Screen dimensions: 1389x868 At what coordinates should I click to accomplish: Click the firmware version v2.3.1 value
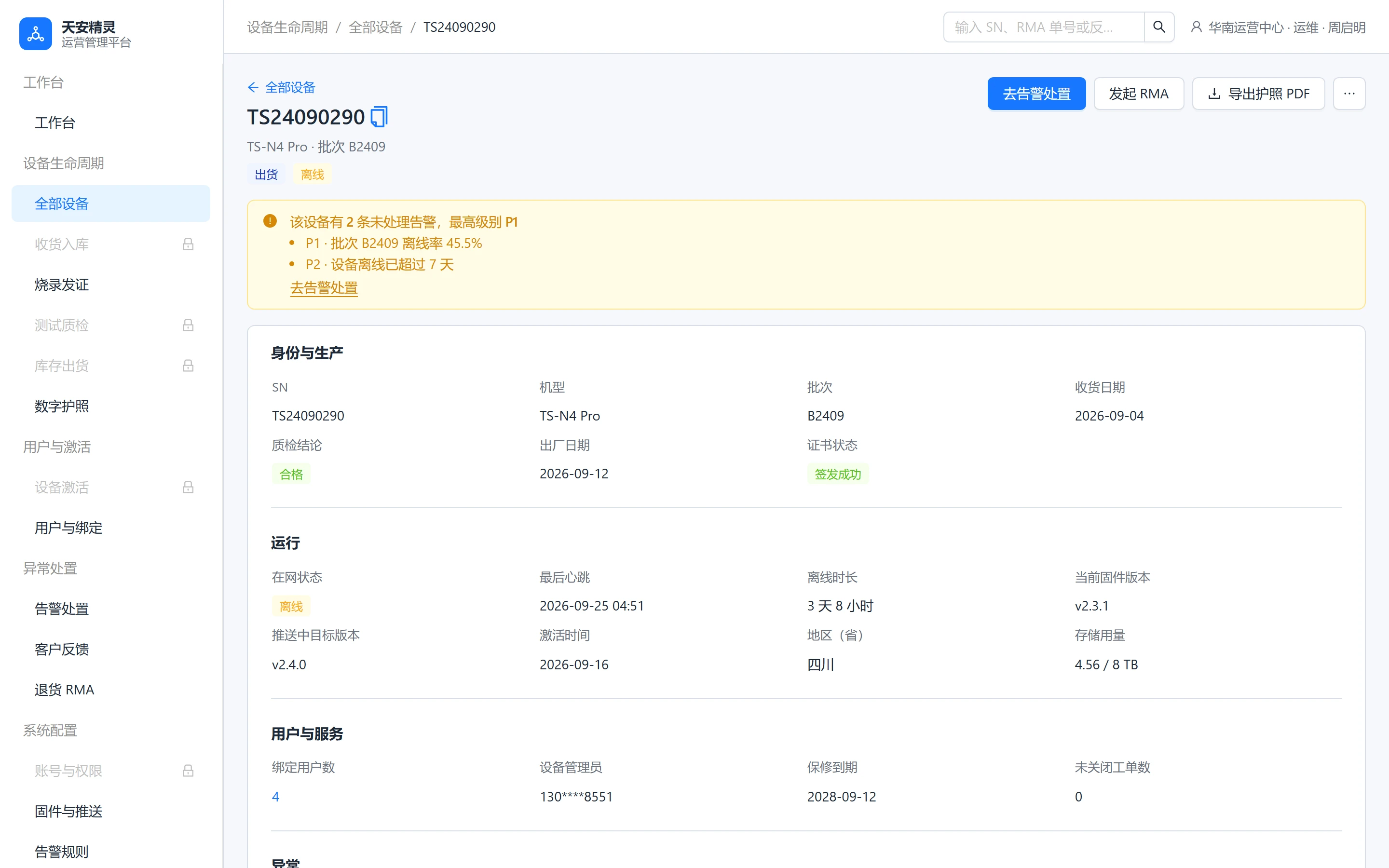1091,606
